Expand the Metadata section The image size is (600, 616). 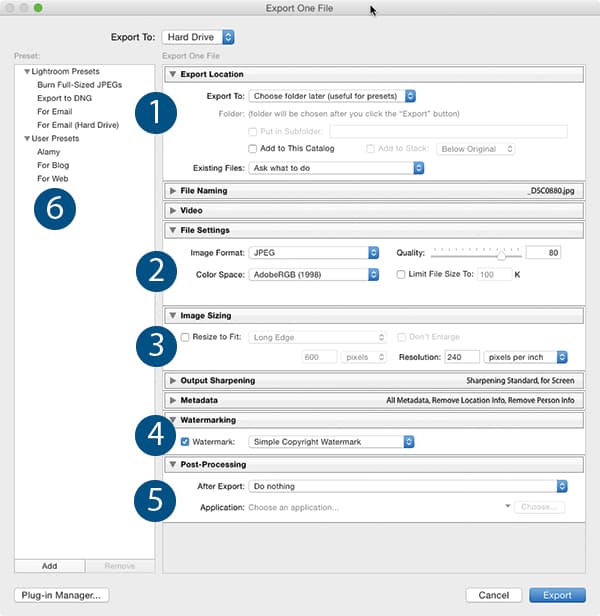(x=173, y=400)
